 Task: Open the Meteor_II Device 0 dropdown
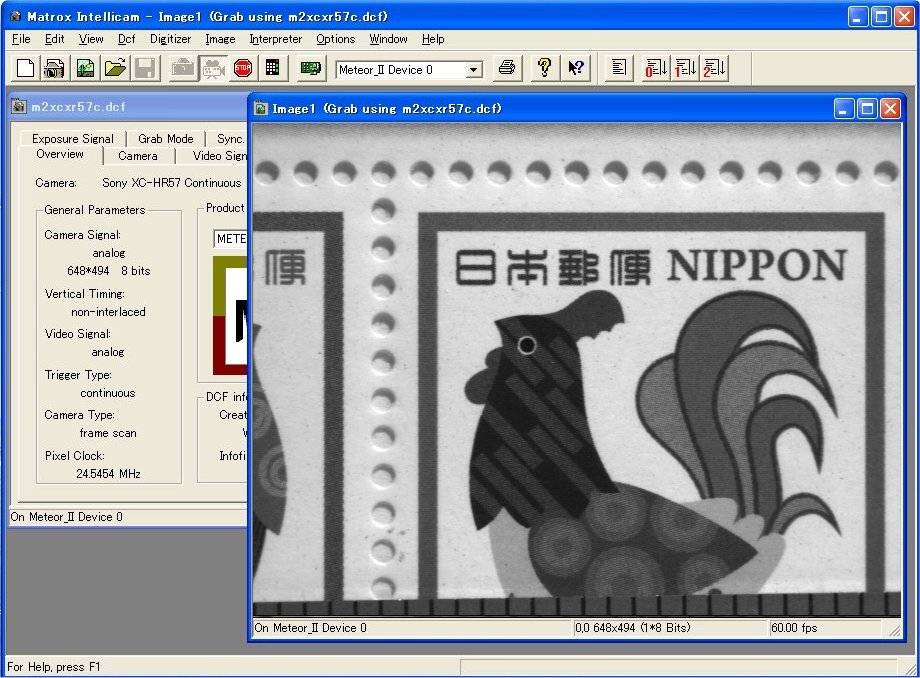[x=474, y=70]
